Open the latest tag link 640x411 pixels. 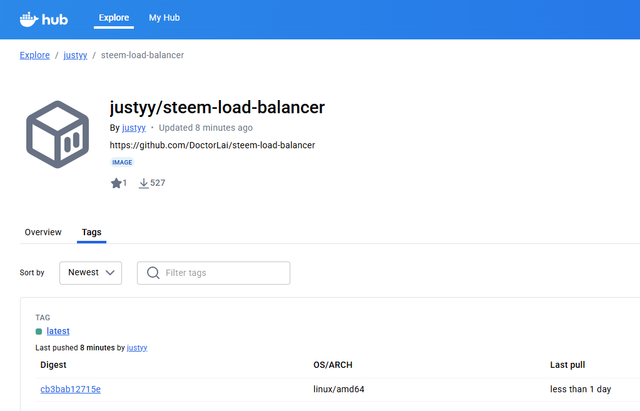58,331
